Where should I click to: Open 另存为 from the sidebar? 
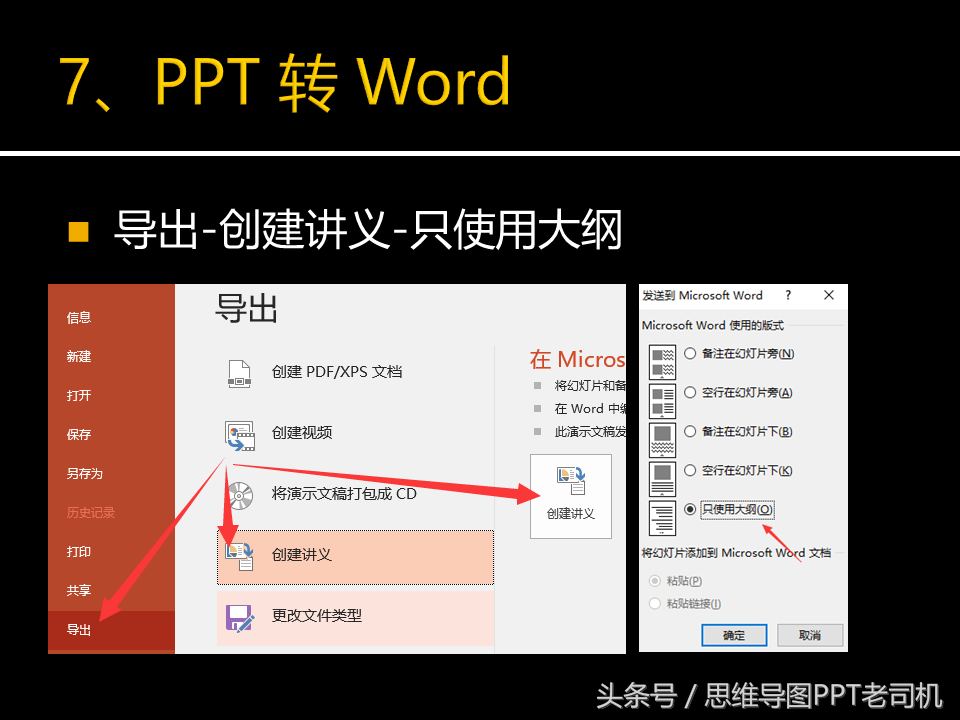coord(84,473)
